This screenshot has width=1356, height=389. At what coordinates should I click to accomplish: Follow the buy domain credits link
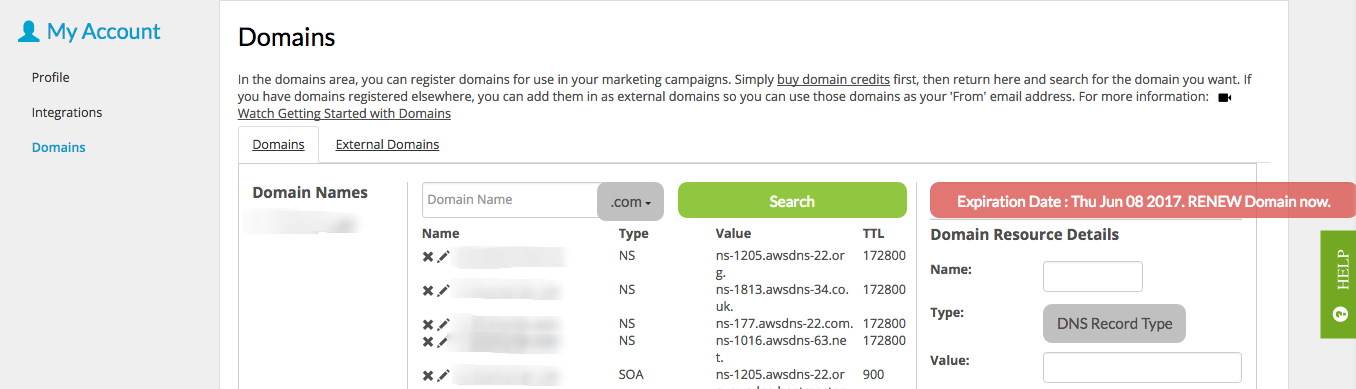pyautogui.click(x=833, y=78)
